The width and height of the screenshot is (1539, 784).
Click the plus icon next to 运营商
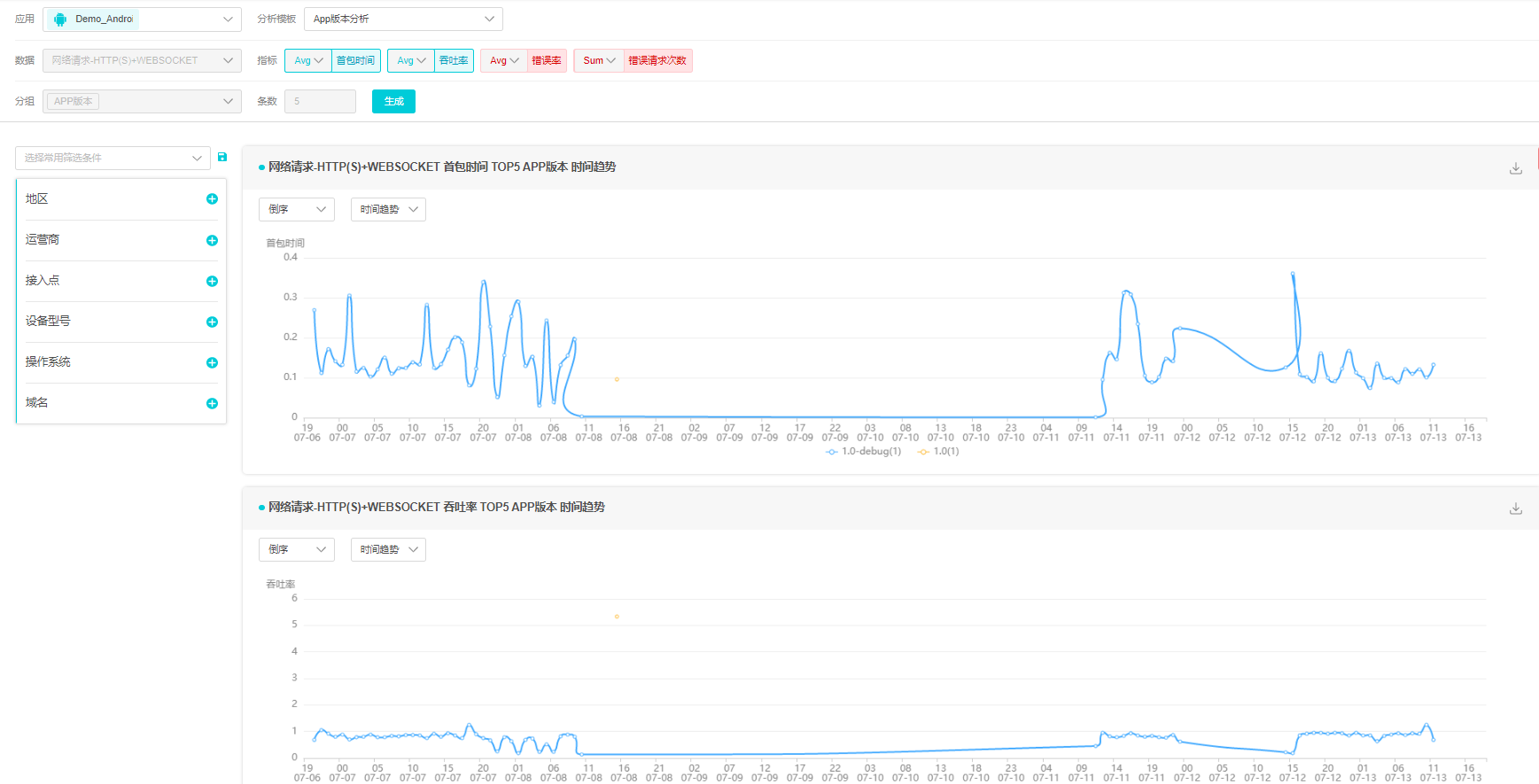pos(212,240)
